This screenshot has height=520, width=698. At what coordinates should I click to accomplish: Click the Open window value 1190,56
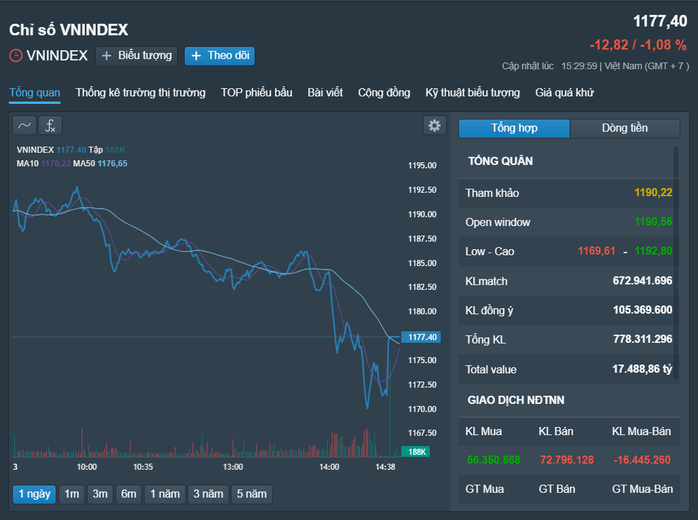pos(653,222)
